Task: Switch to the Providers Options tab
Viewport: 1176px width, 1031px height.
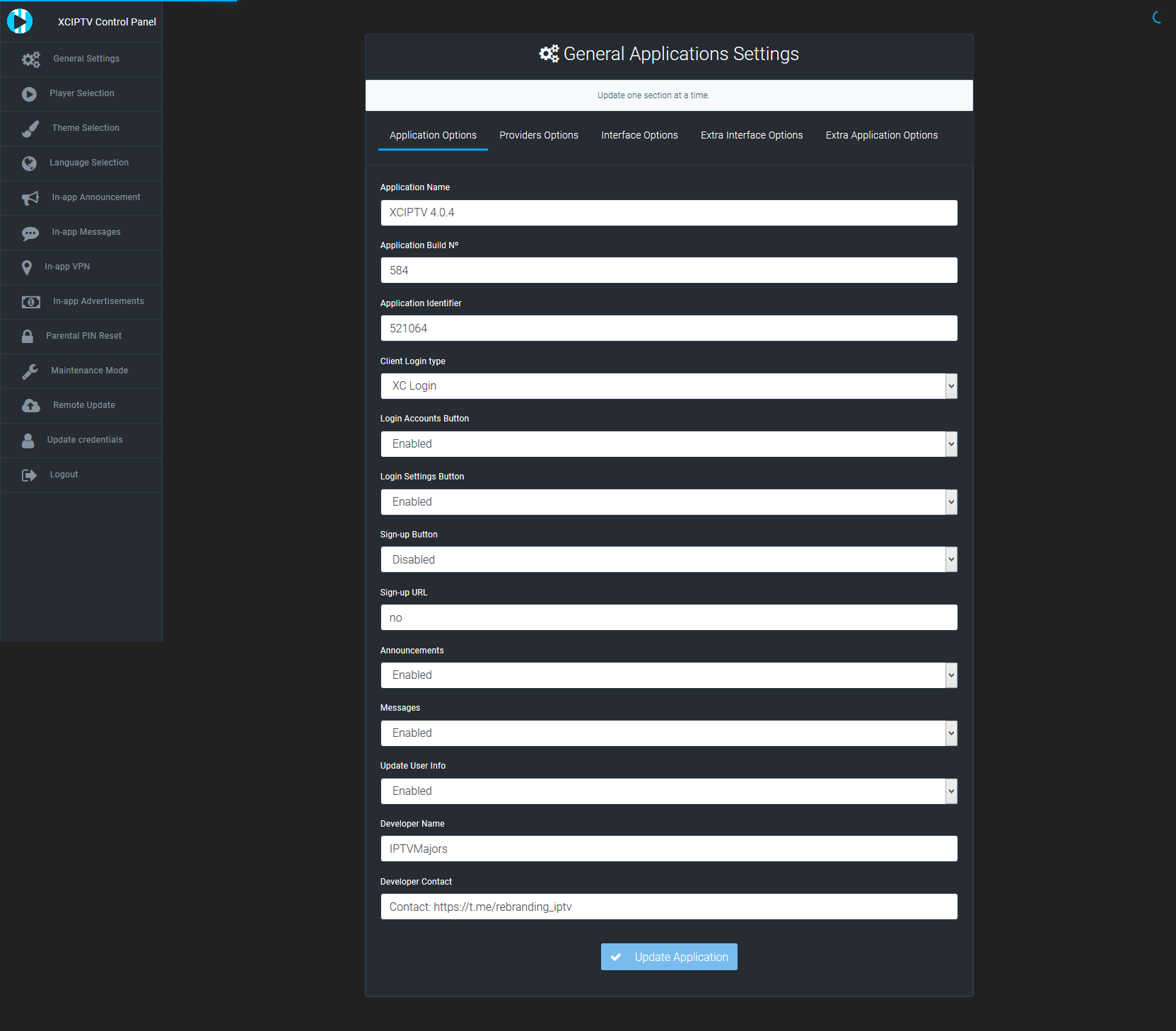Action: 538,135
